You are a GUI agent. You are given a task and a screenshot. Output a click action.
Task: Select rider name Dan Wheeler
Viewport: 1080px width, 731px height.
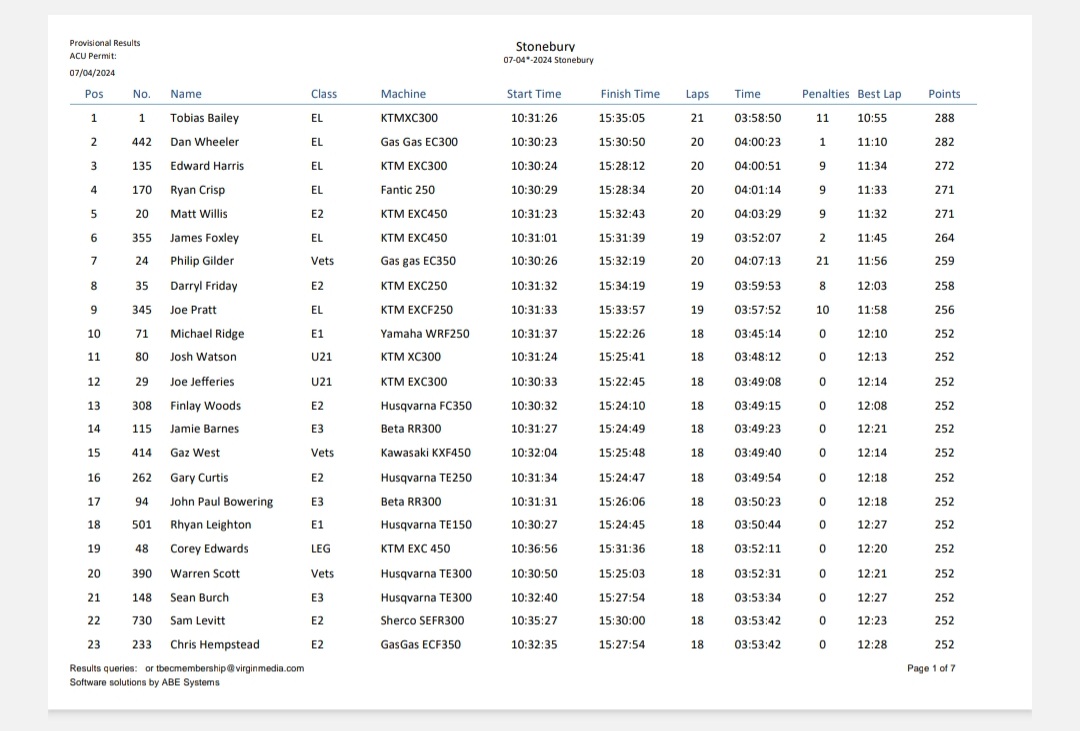click(205, 142)
